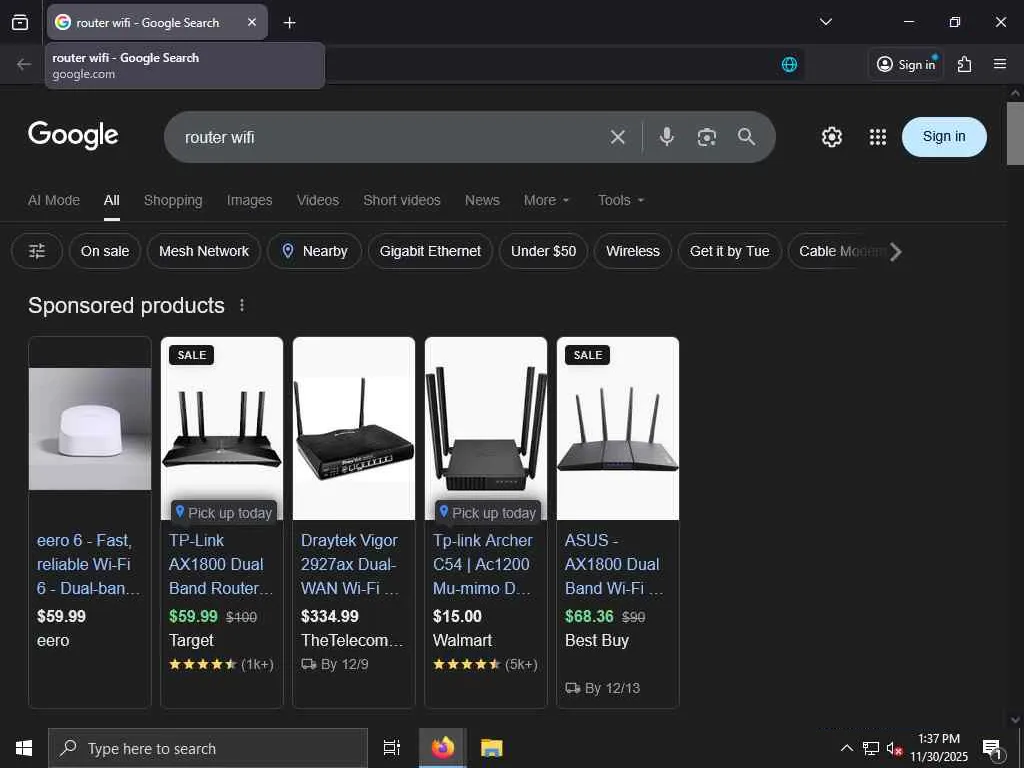Switch to Videos tab
The height and width of the screenshot is (768, 1024).
click(317, 200)
